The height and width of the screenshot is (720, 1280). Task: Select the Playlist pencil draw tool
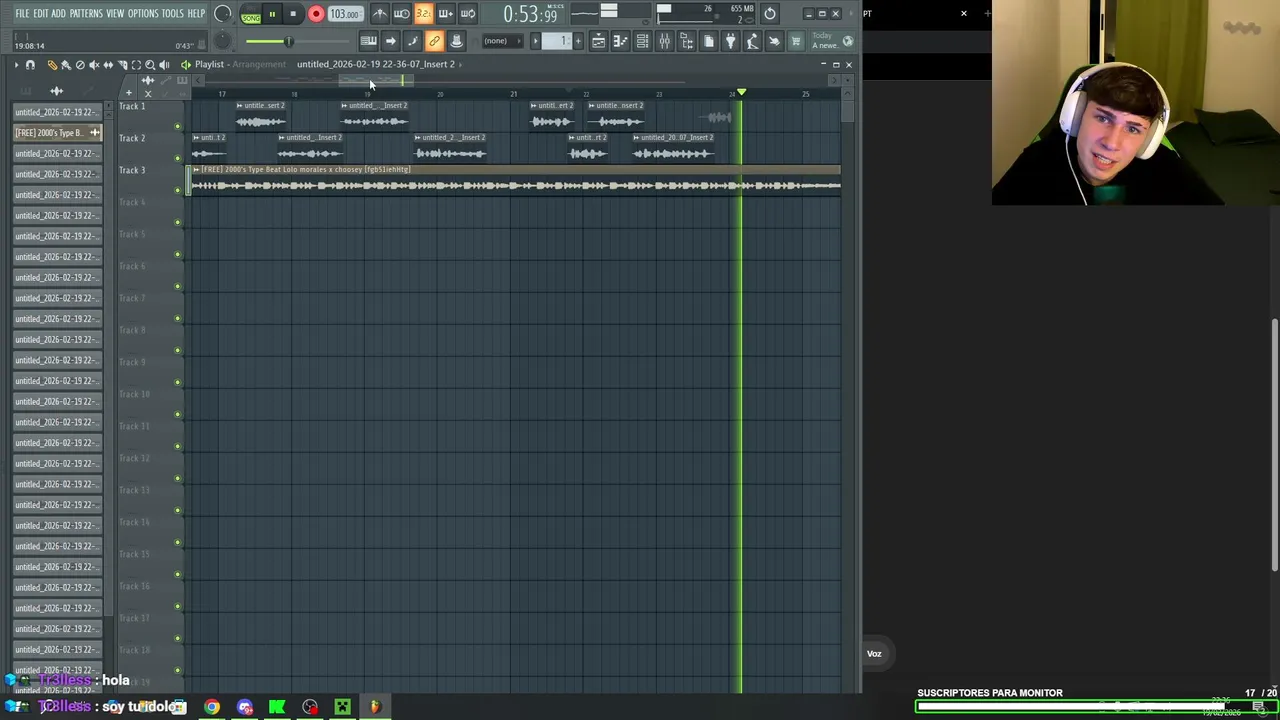pyautogui.click(x=53, y=64)
